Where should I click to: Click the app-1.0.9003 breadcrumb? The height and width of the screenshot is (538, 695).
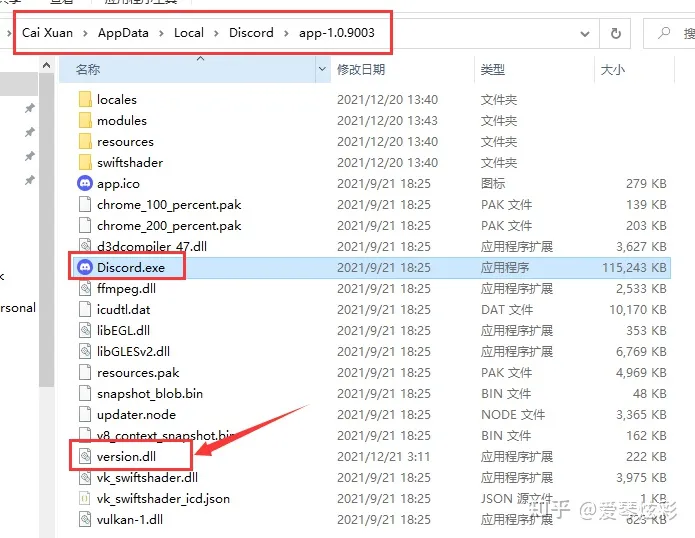coord(337,33)
